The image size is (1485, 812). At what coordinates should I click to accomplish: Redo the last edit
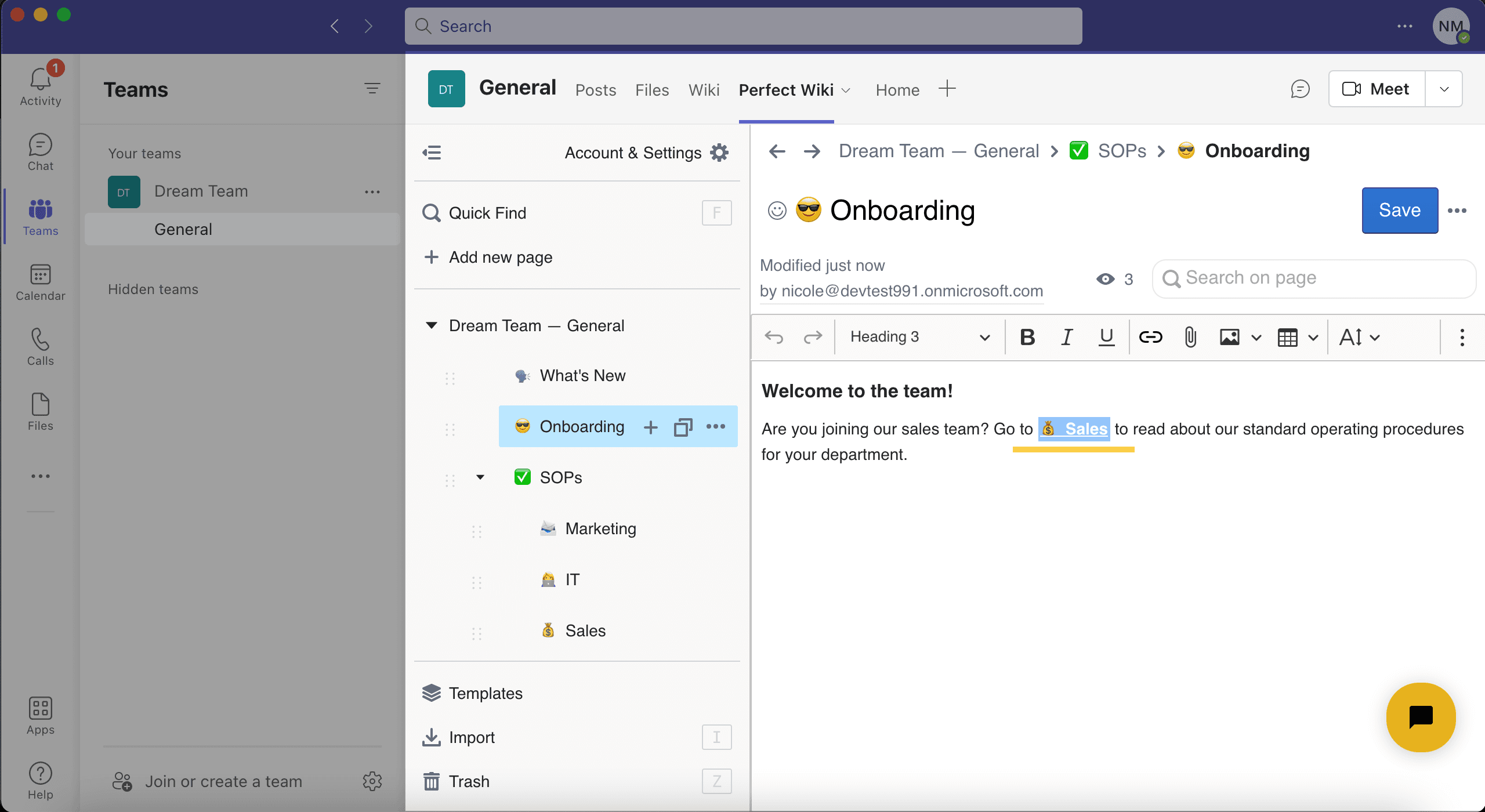pyautogui.click(x=813, y=337)
